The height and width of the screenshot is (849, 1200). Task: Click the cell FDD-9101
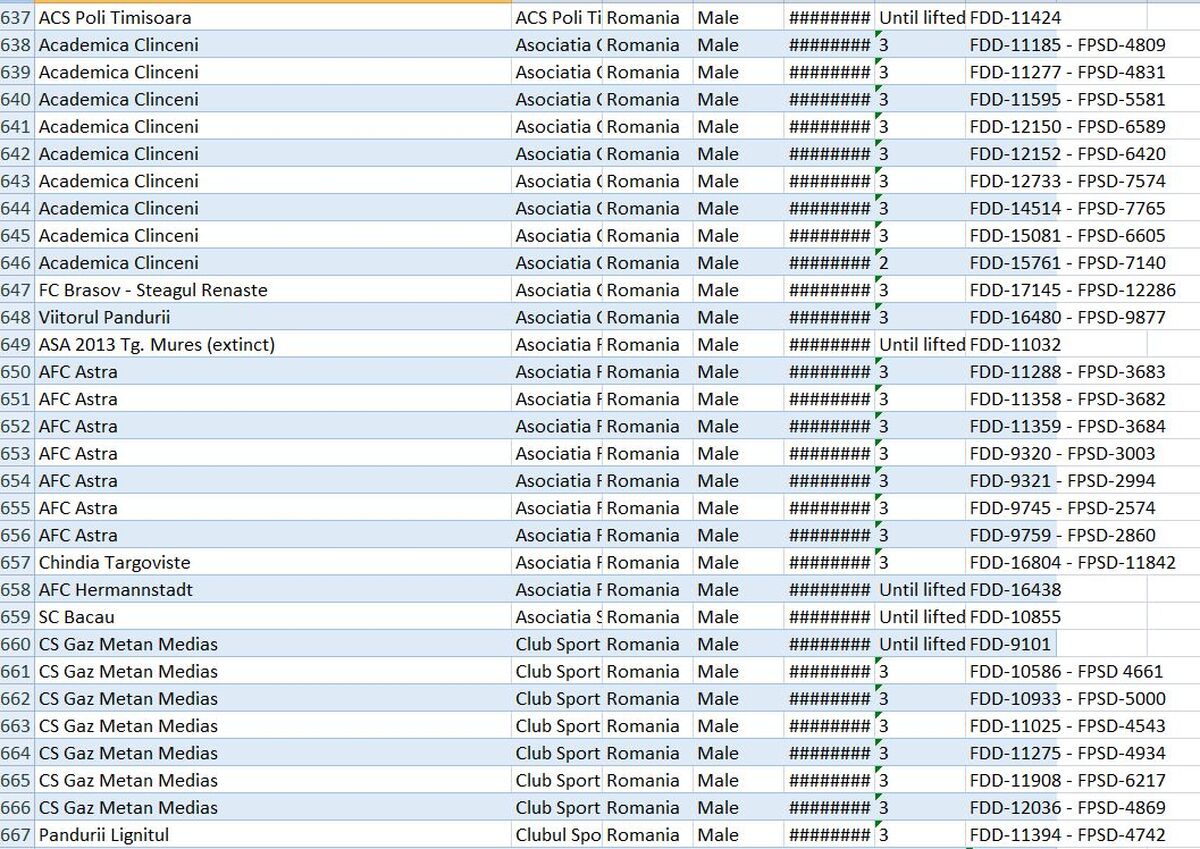(x=1010, y=644)
